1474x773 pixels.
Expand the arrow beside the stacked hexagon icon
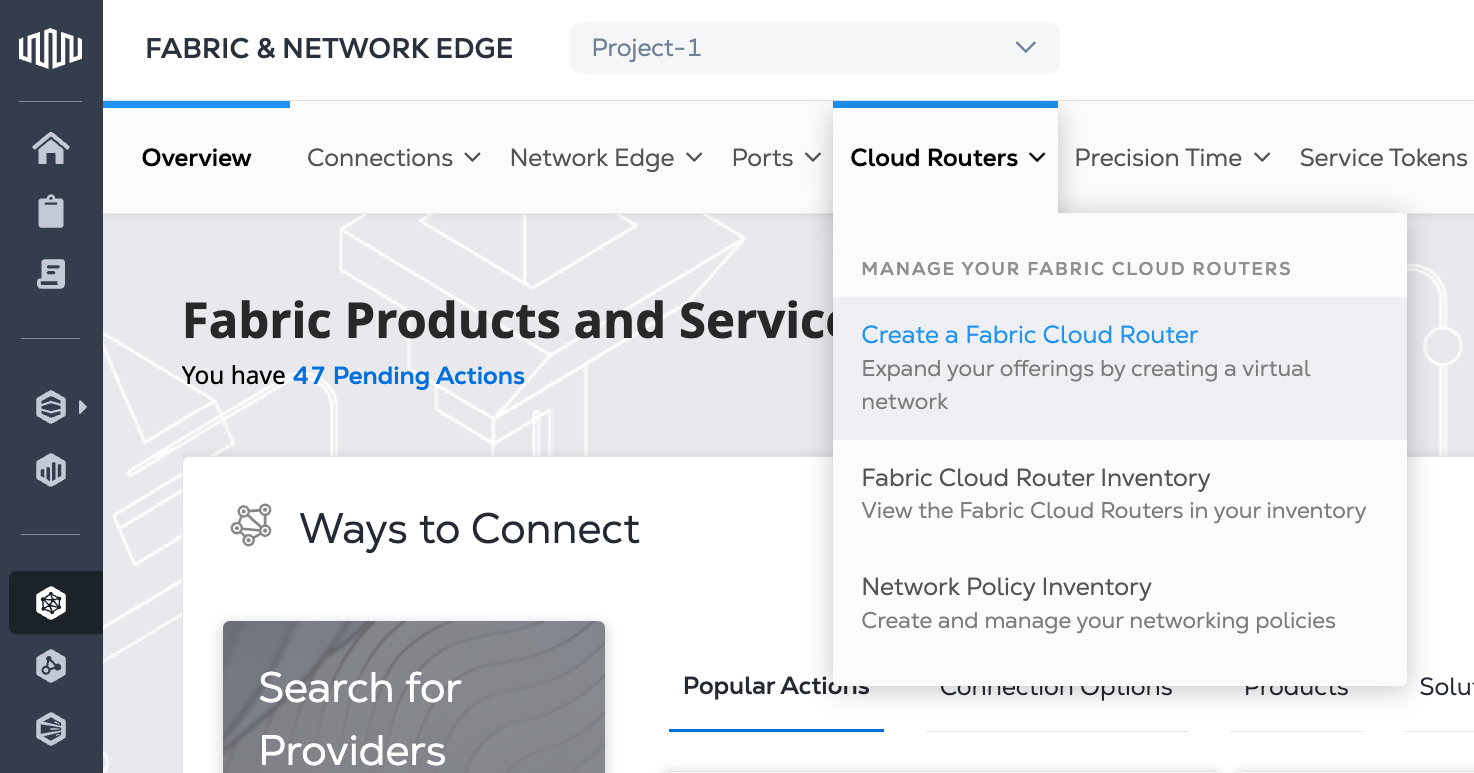tap(83, 407)
